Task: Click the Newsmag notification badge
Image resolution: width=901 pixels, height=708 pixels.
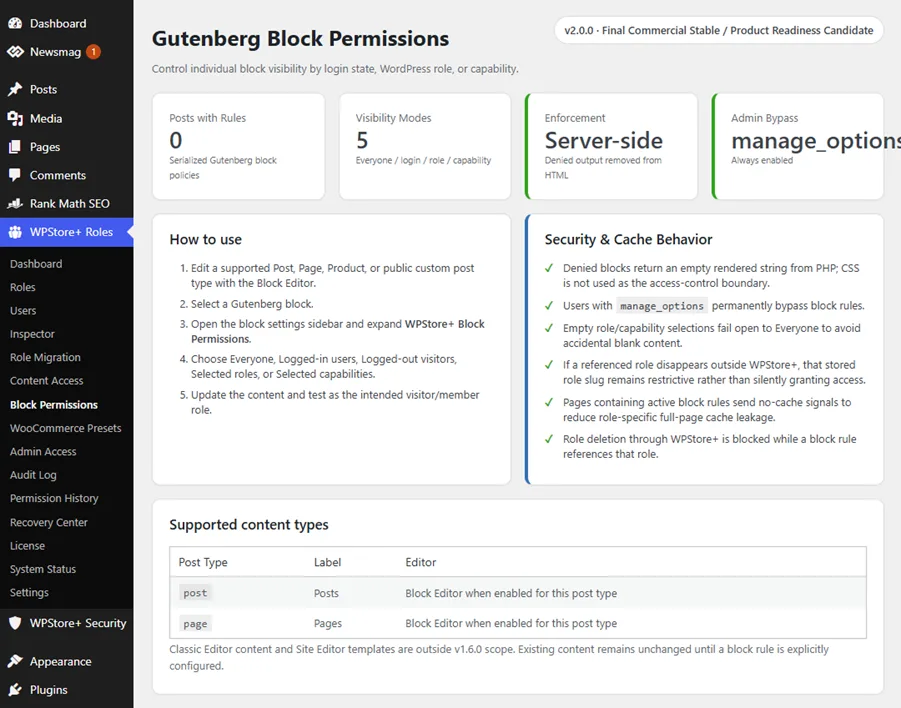Action: (93, 52)
